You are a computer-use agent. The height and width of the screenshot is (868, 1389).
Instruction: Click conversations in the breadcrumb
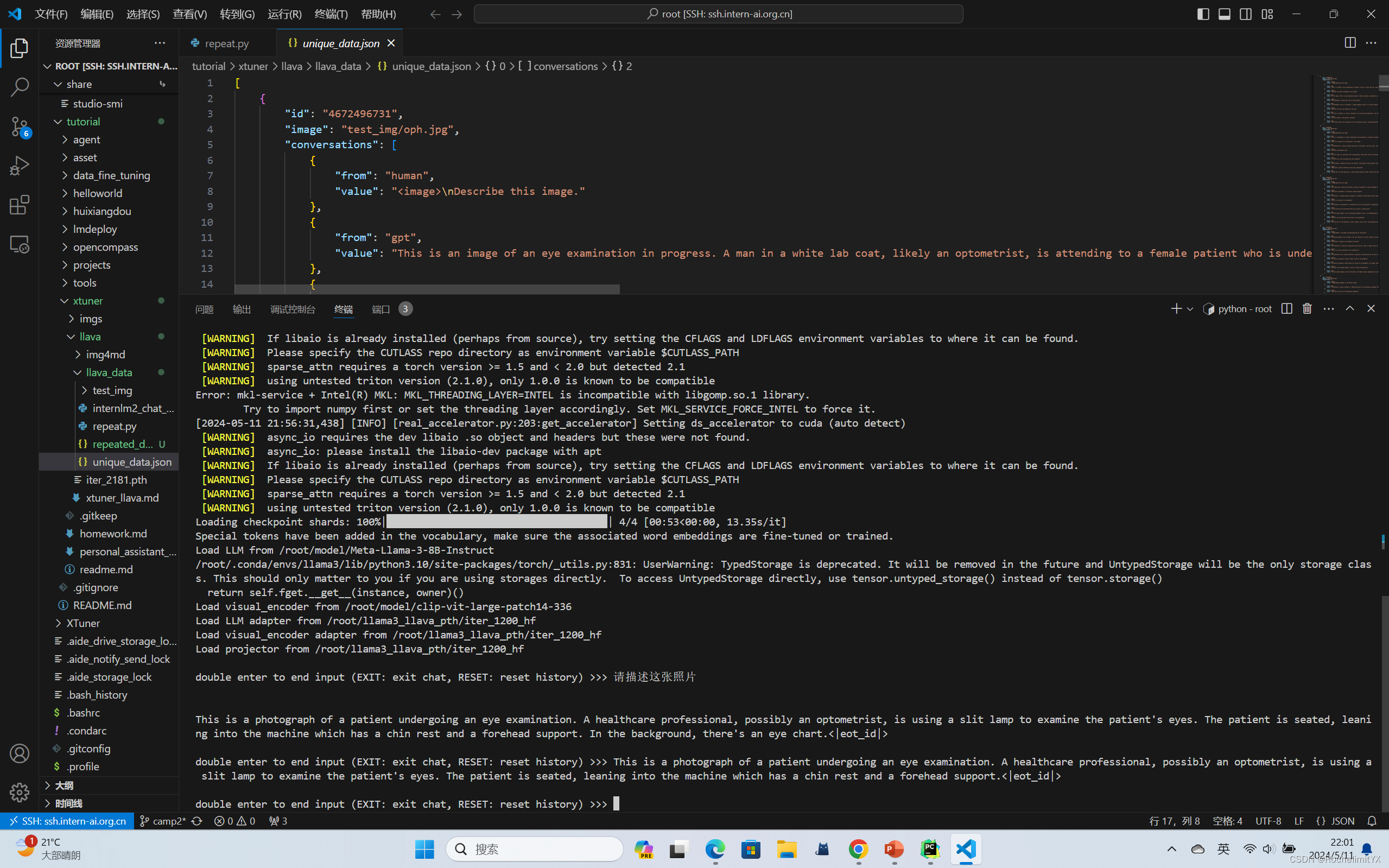[566, 66]
